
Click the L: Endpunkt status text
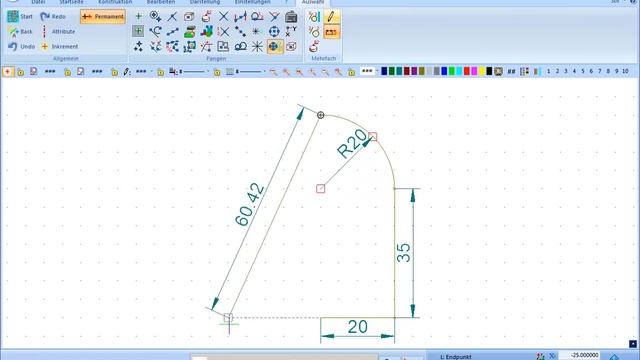click(456, 357)
